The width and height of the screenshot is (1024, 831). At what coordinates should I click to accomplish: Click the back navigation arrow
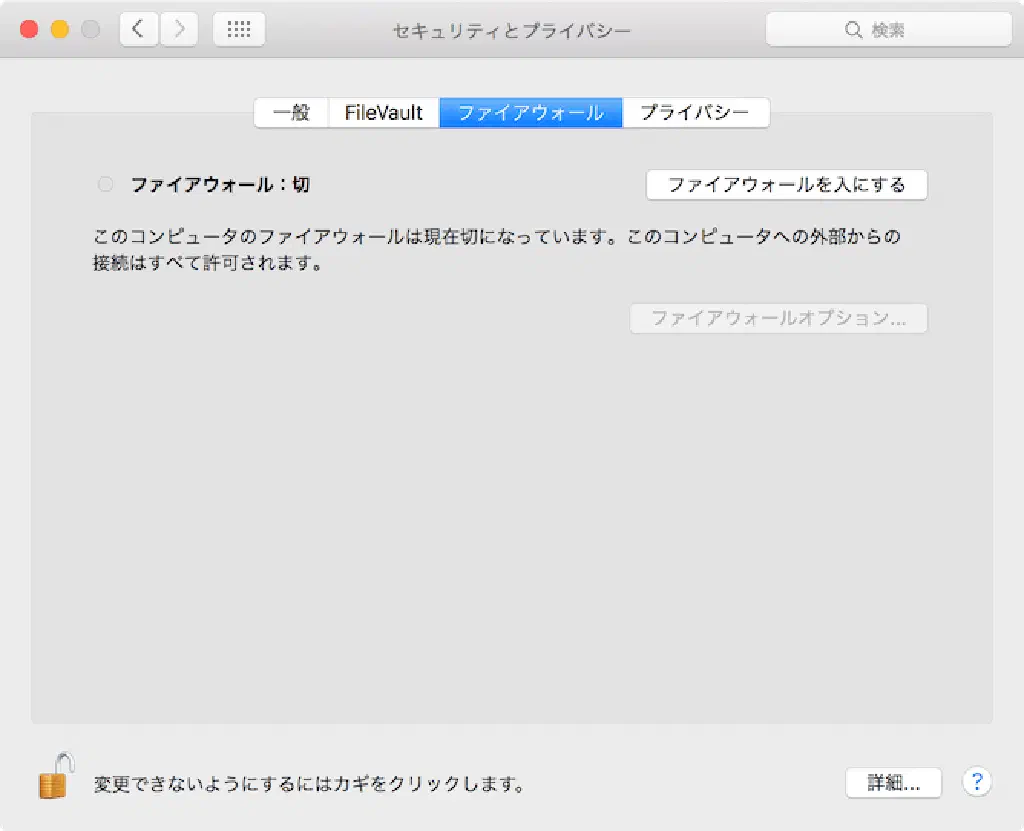(138, 30)
